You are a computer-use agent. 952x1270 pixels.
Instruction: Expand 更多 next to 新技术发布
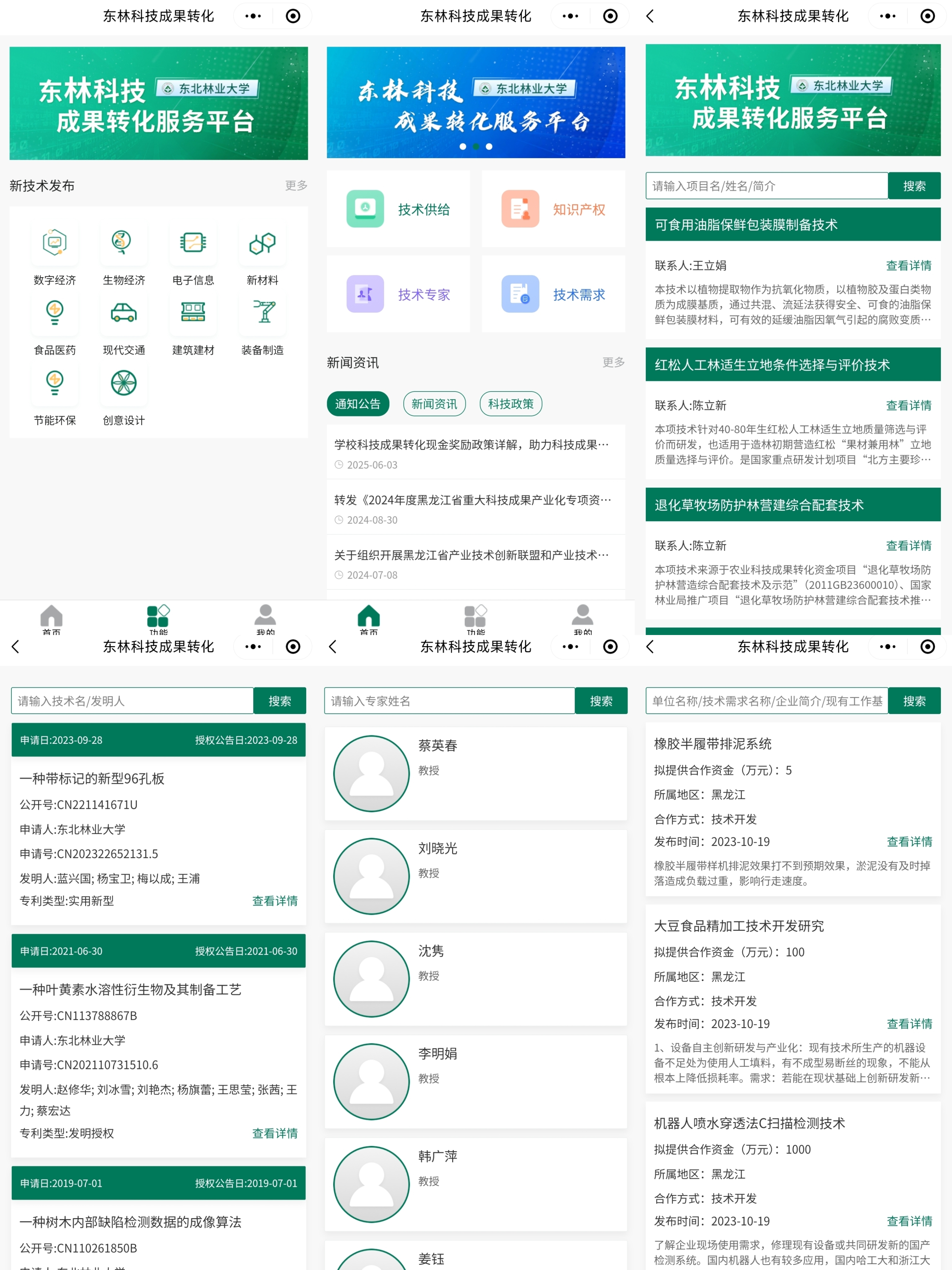click(296, 185)
